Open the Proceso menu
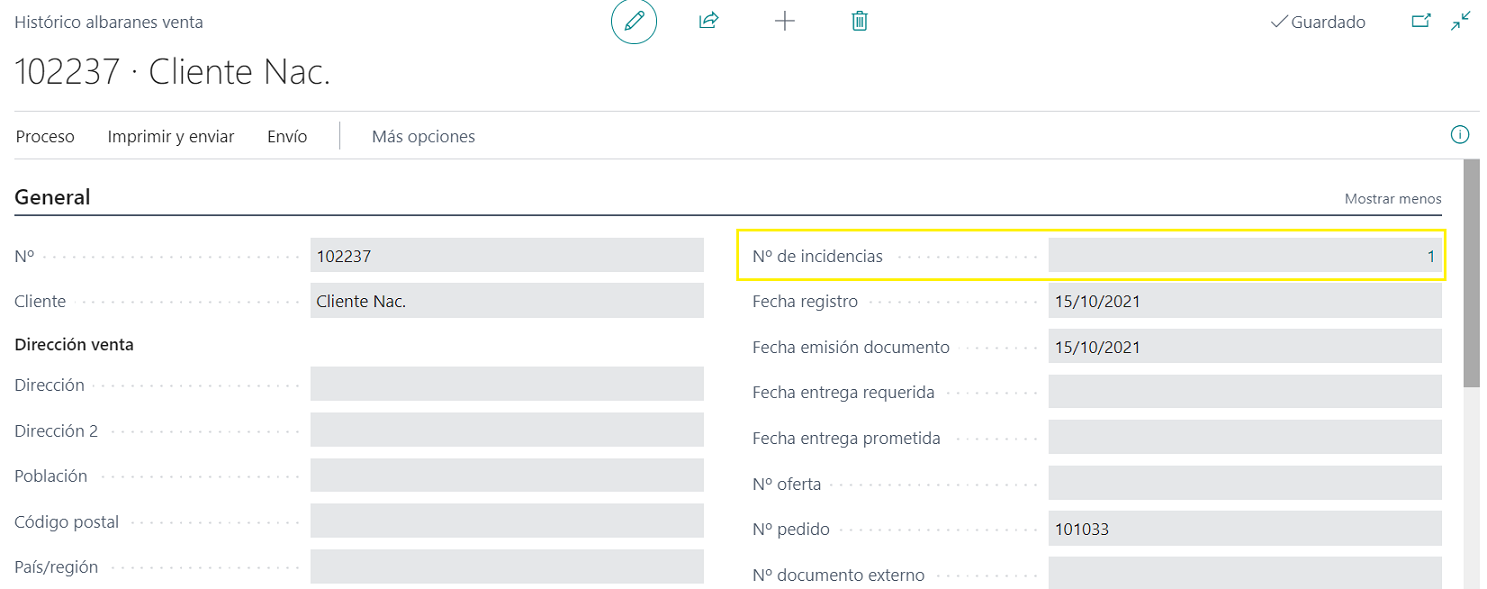 tap(45, 137)
